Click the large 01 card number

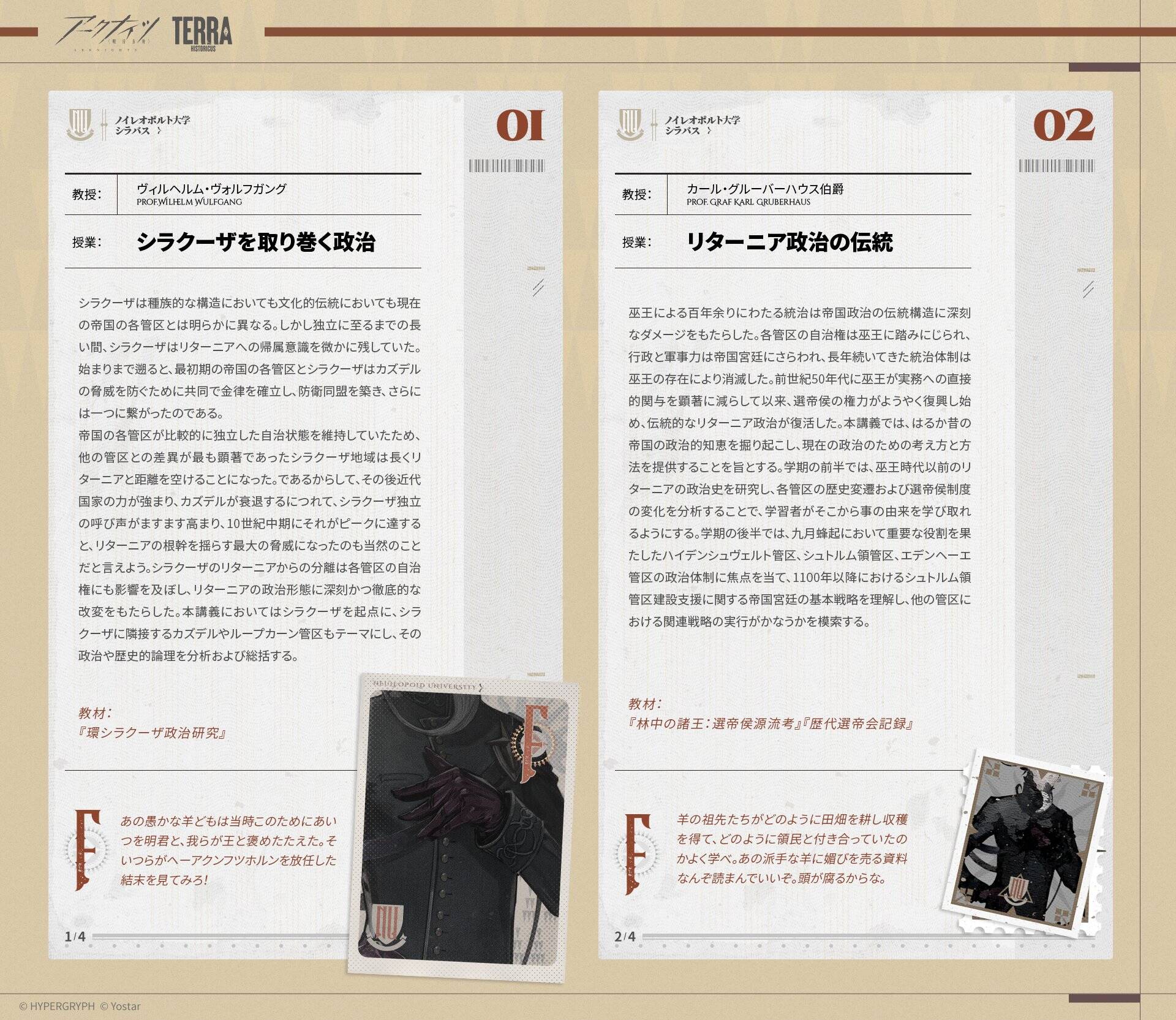pos(519,126)
